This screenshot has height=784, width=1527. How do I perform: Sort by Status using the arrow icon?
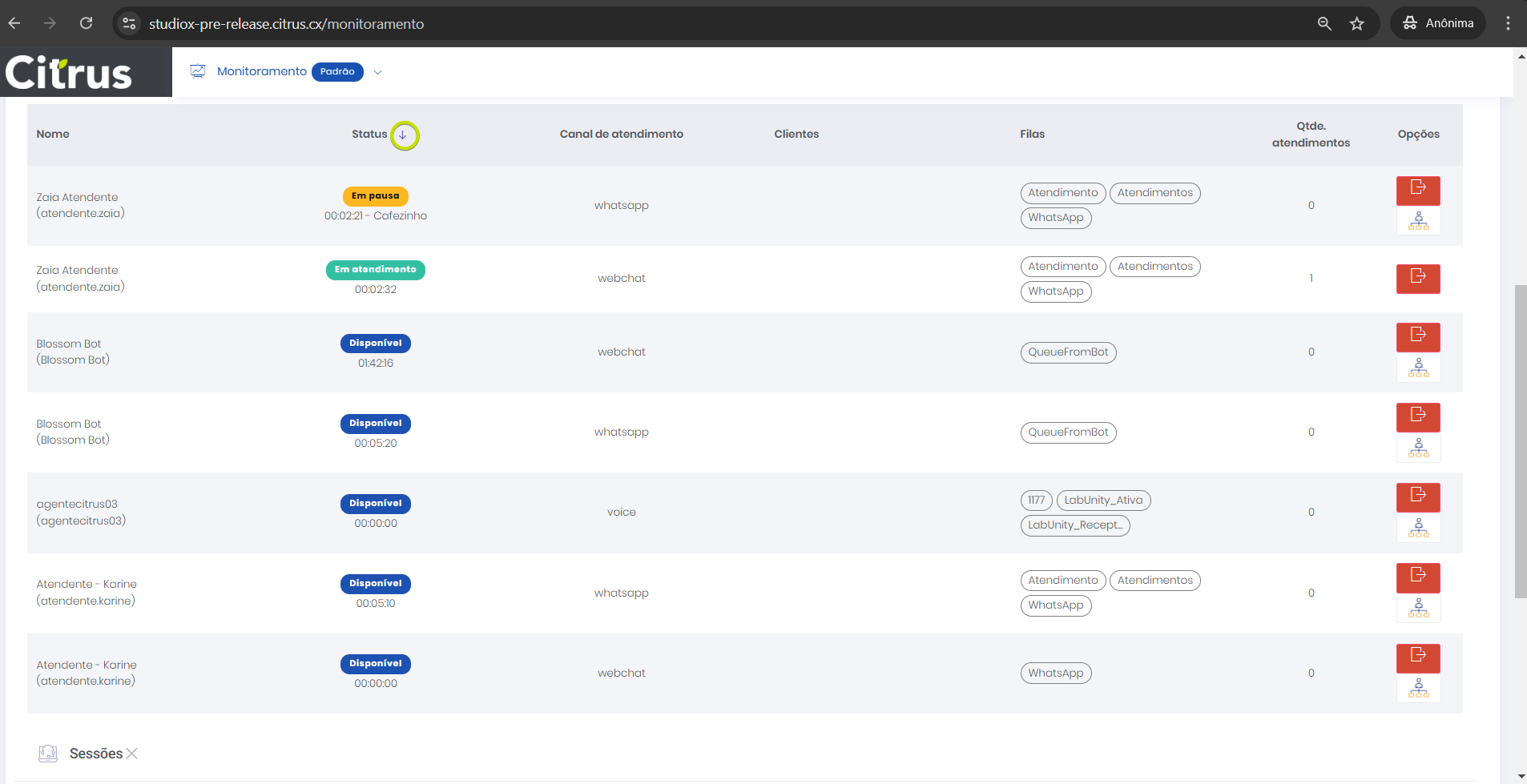404,135
